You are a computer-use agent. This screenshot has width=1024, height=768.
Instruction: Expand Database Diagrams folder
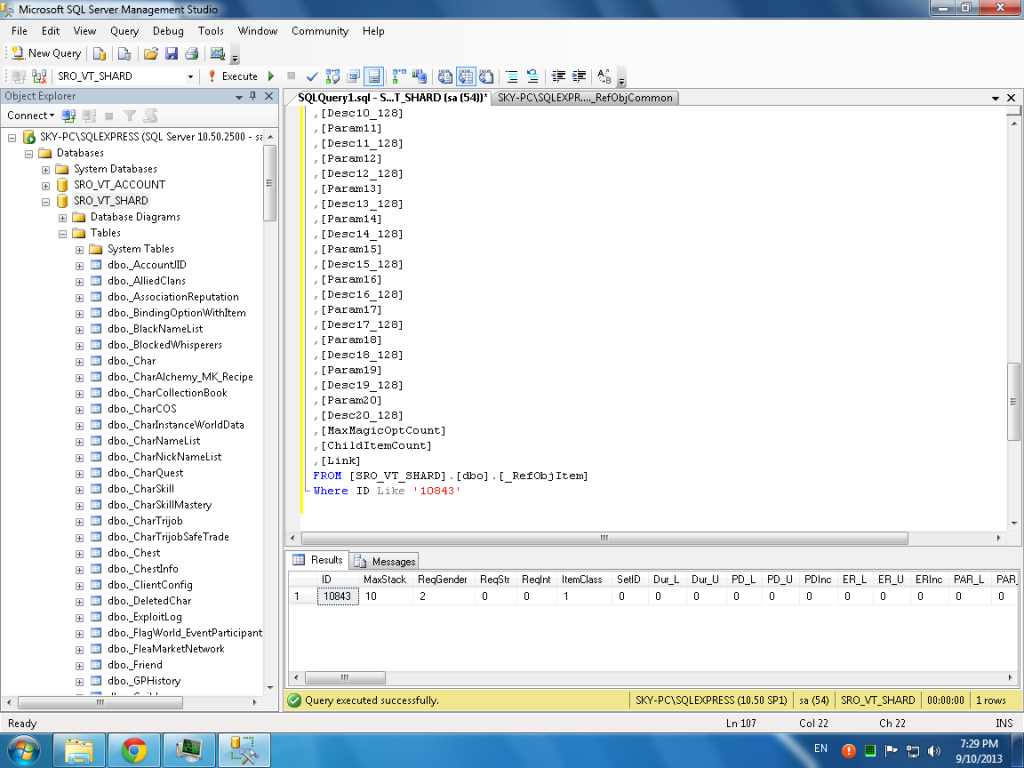pos(63,217)
